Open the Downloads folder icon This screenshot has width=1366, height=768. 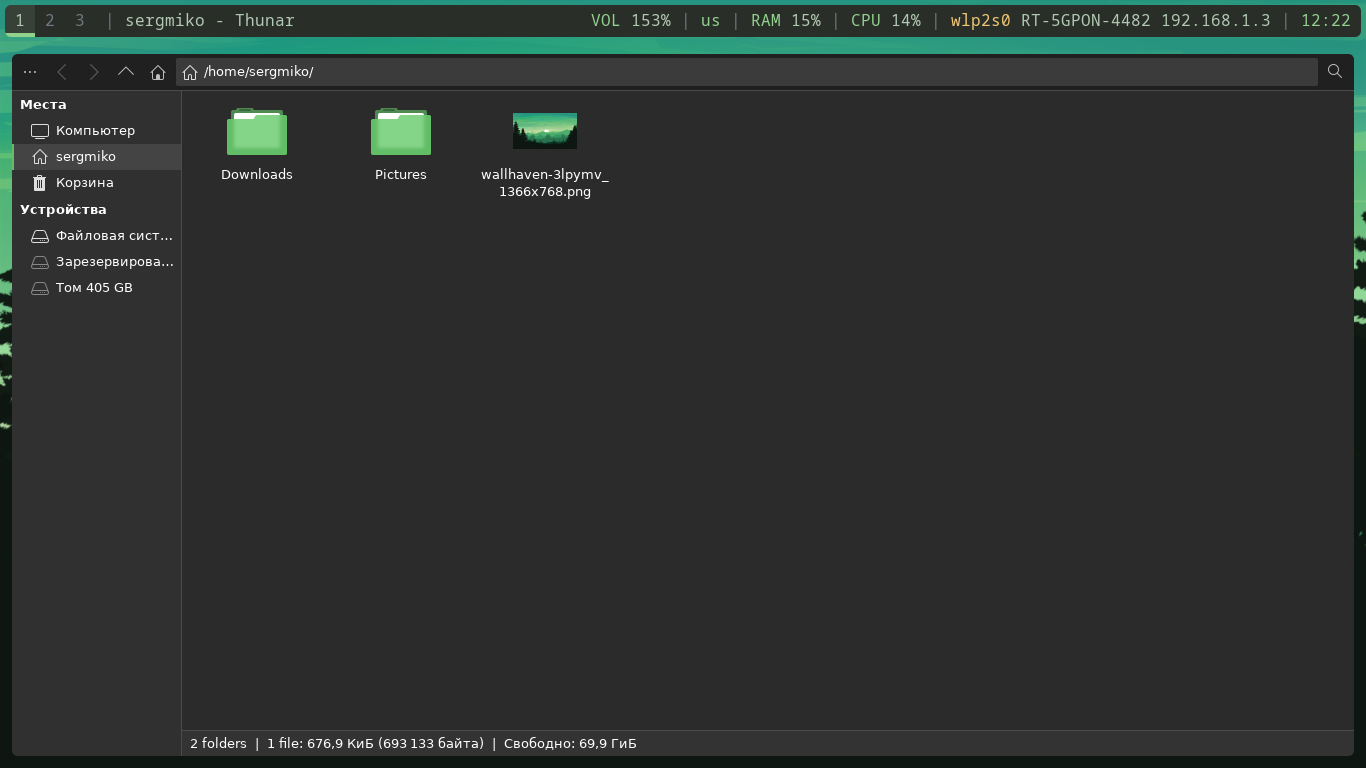click(257, 133)
